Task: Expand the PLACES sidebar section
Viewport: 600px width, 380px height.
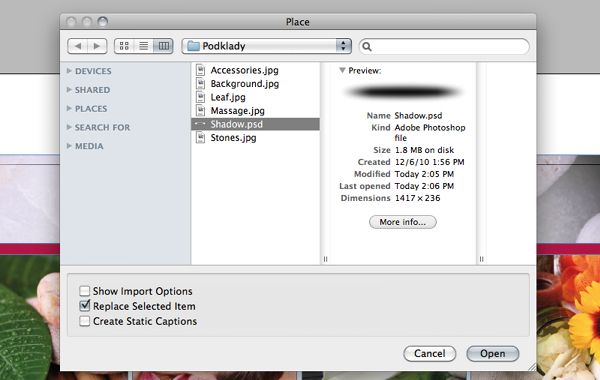Action: 69,108
